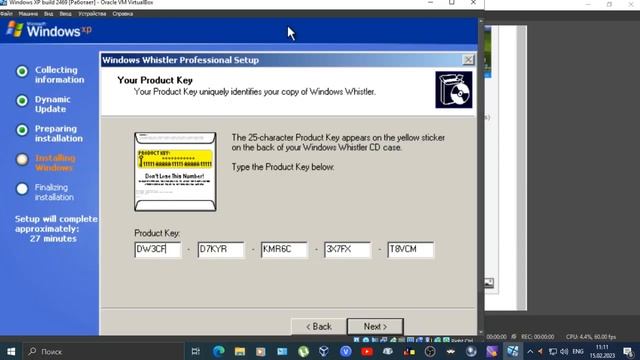This screenshot has height=360, width=640.
Task: Open the Windows Start menu
Action: [x=11, y=351]
